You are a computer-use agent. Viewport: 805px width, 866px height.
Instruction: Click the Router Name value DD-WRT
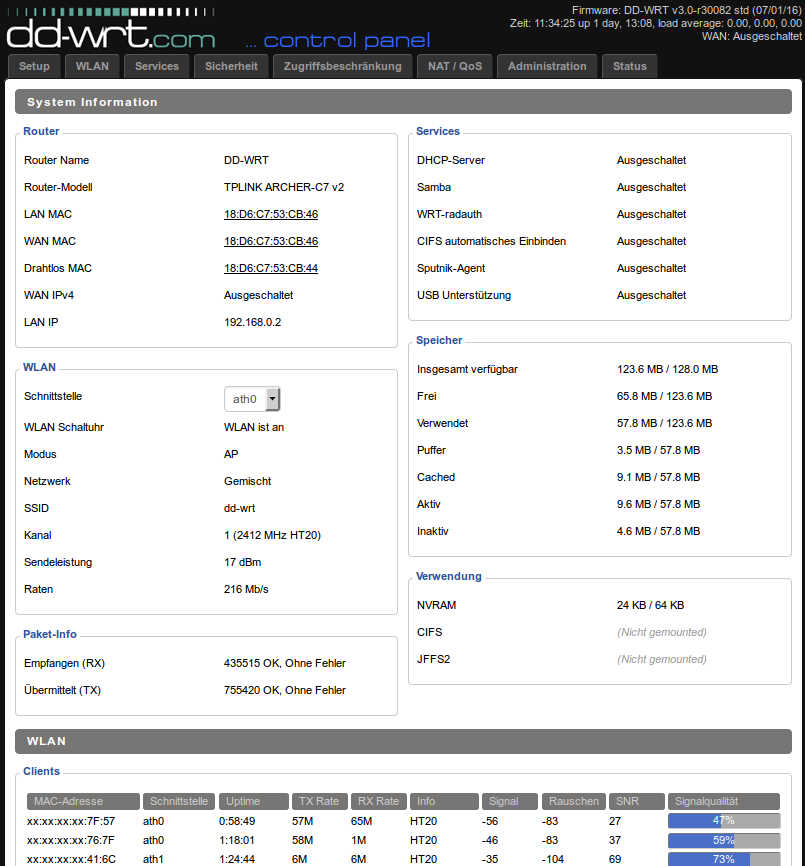pos(246,160)
